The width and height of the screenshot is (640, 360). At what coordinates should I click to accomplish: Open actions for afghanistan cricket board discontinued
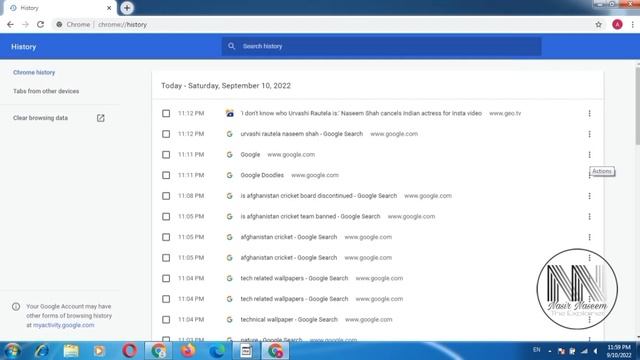pos(589,196)
